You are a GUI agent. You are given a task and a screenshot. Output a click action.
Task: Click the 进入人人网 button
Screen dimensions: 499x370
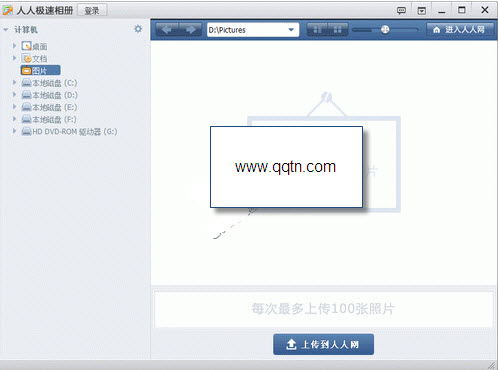coord(460,29)
